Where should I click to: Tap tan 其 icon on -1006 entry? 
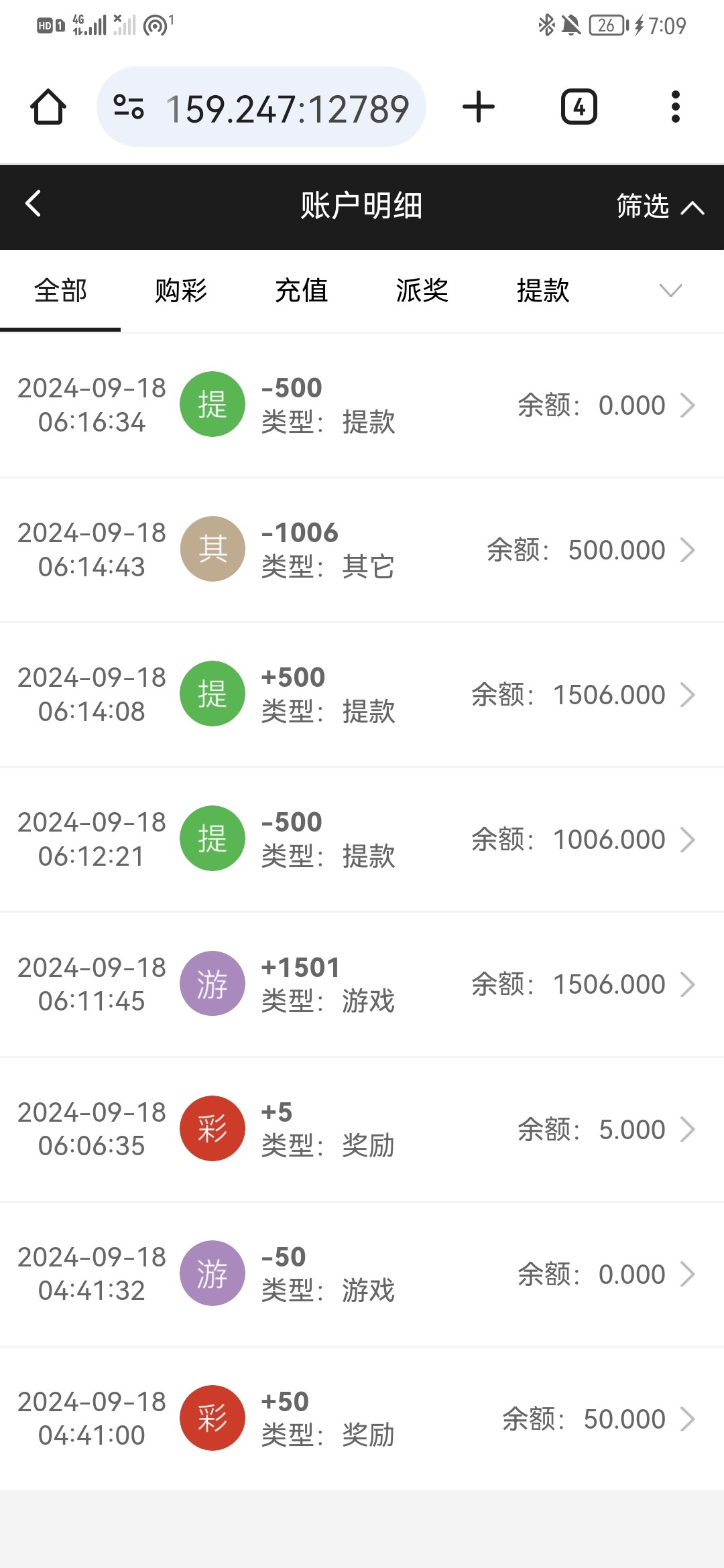pos(213,549)
